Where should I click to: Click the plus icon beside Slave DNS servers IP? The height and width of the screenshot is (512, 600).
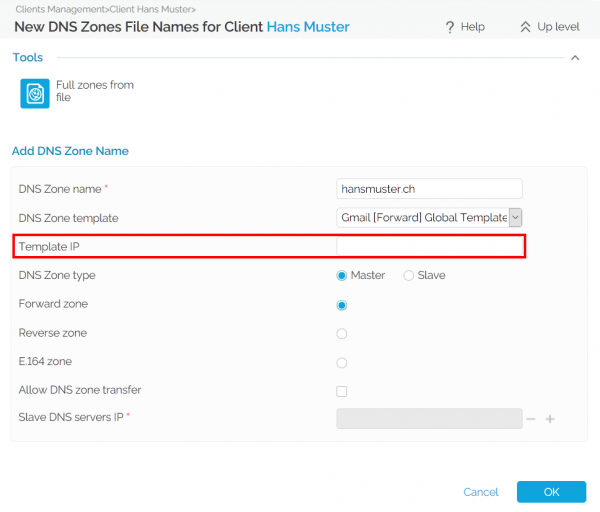(549, 418)
